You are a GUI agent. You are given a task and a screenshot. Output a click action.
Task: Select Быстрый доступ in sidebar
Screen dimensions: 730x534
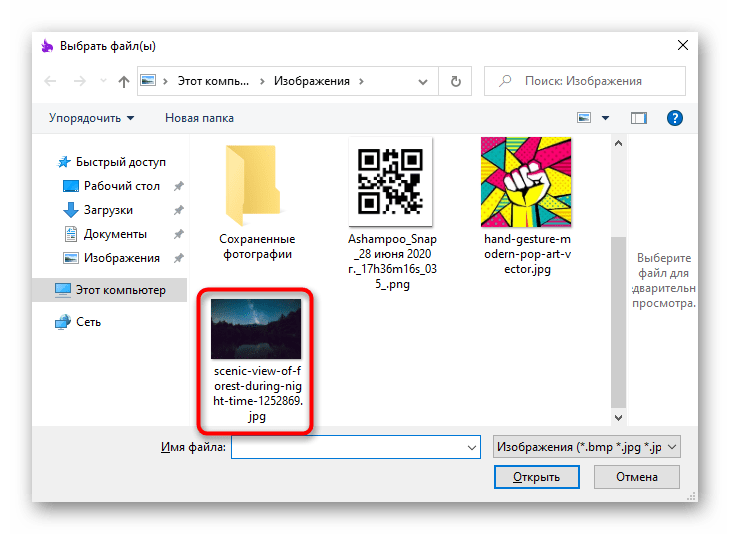pyautogui.click(x=111, y=162)
